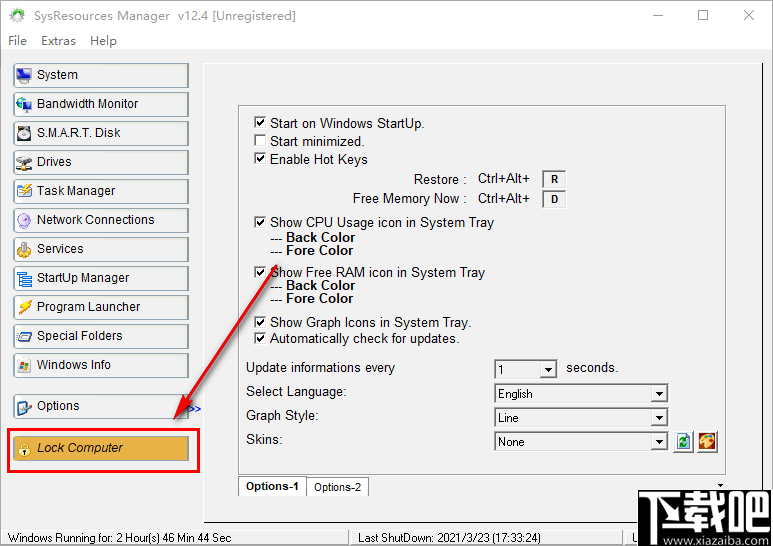Viewport: 773px width, 546px height.
Task: Click the StartUp Manager icon
Action: [24, 278]
